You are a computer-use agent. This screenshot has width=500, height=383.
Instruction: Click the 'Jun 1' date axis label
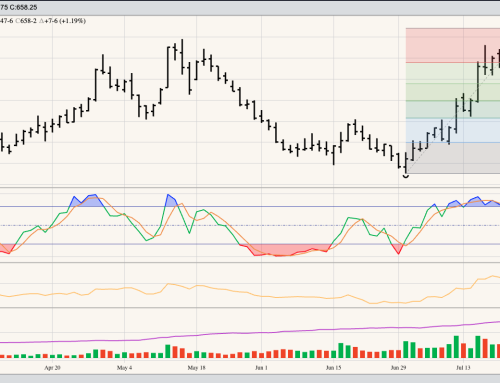coord(261,368)
